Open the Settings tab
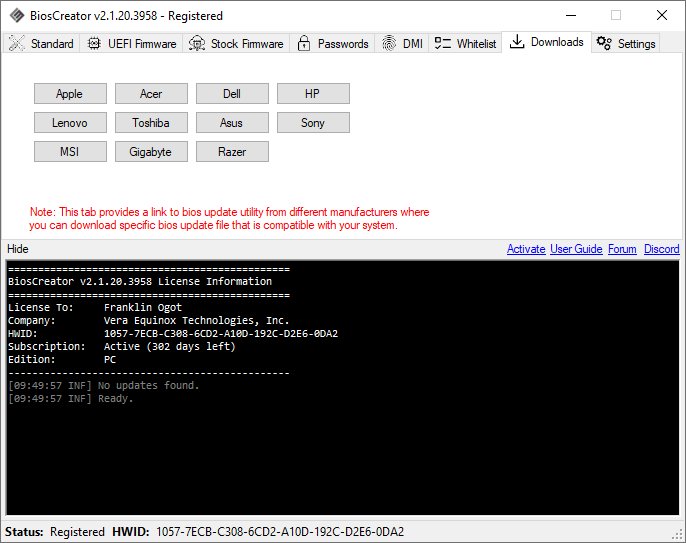This screenshot has height=543, width=686. click(x=626, y=43)
